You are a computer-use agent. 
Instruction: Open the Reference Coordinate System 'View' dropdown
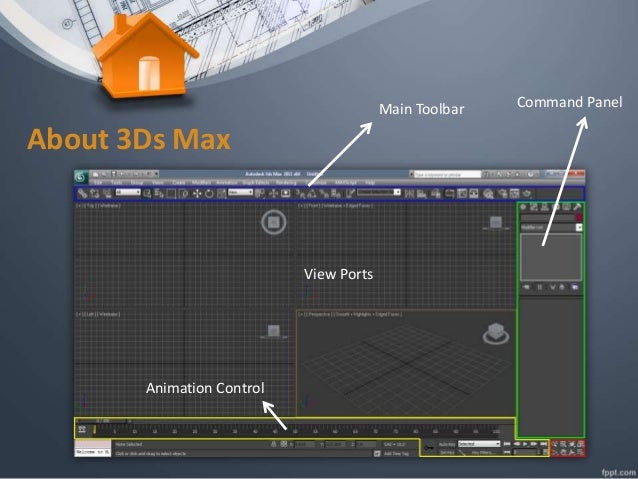tap(240, 192)
